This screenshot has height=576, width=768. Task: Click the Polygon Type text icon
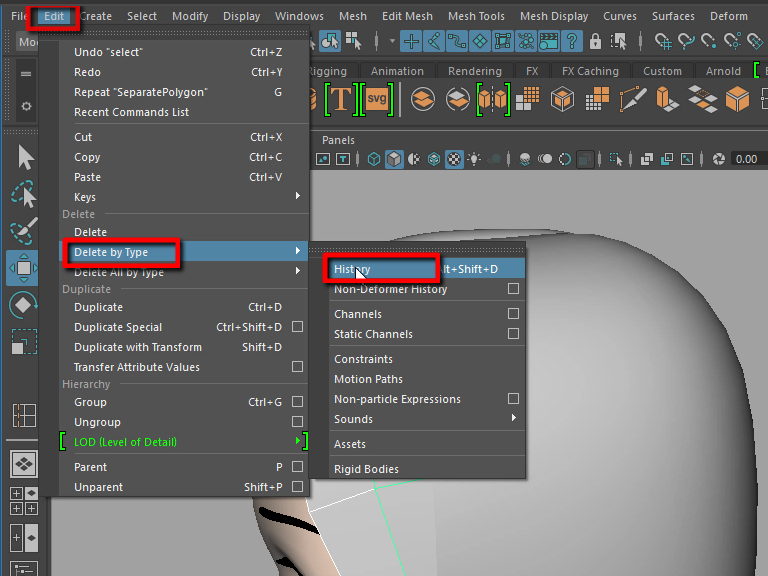(x=340, y=99)
